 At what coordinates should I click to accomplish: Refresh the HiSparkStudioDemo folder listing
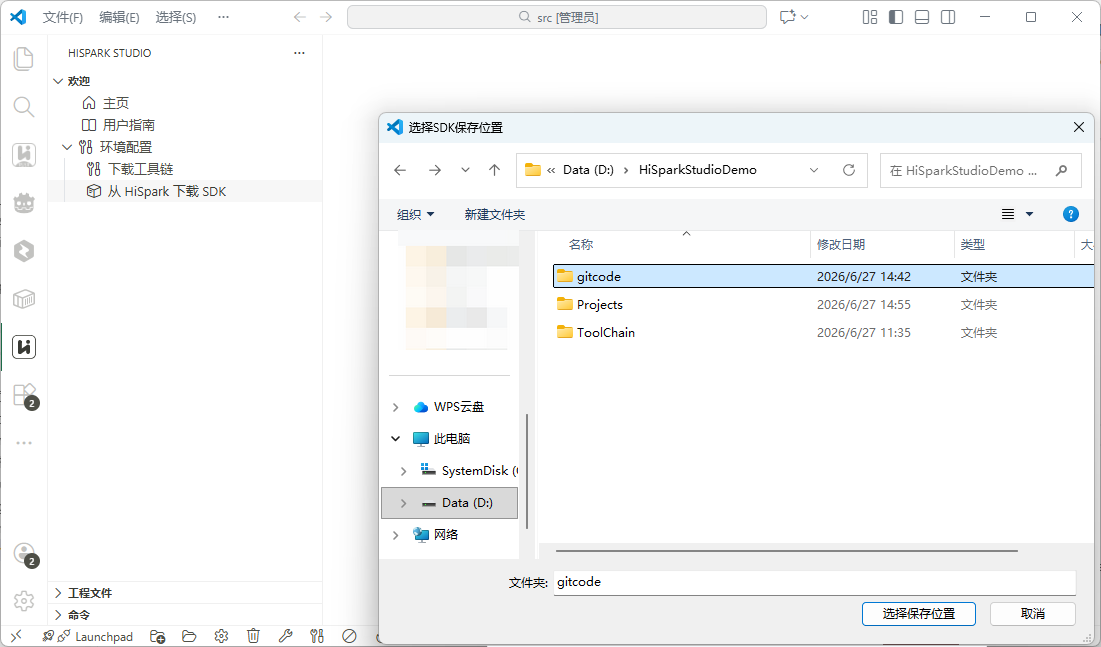click(x=849, y=170)
